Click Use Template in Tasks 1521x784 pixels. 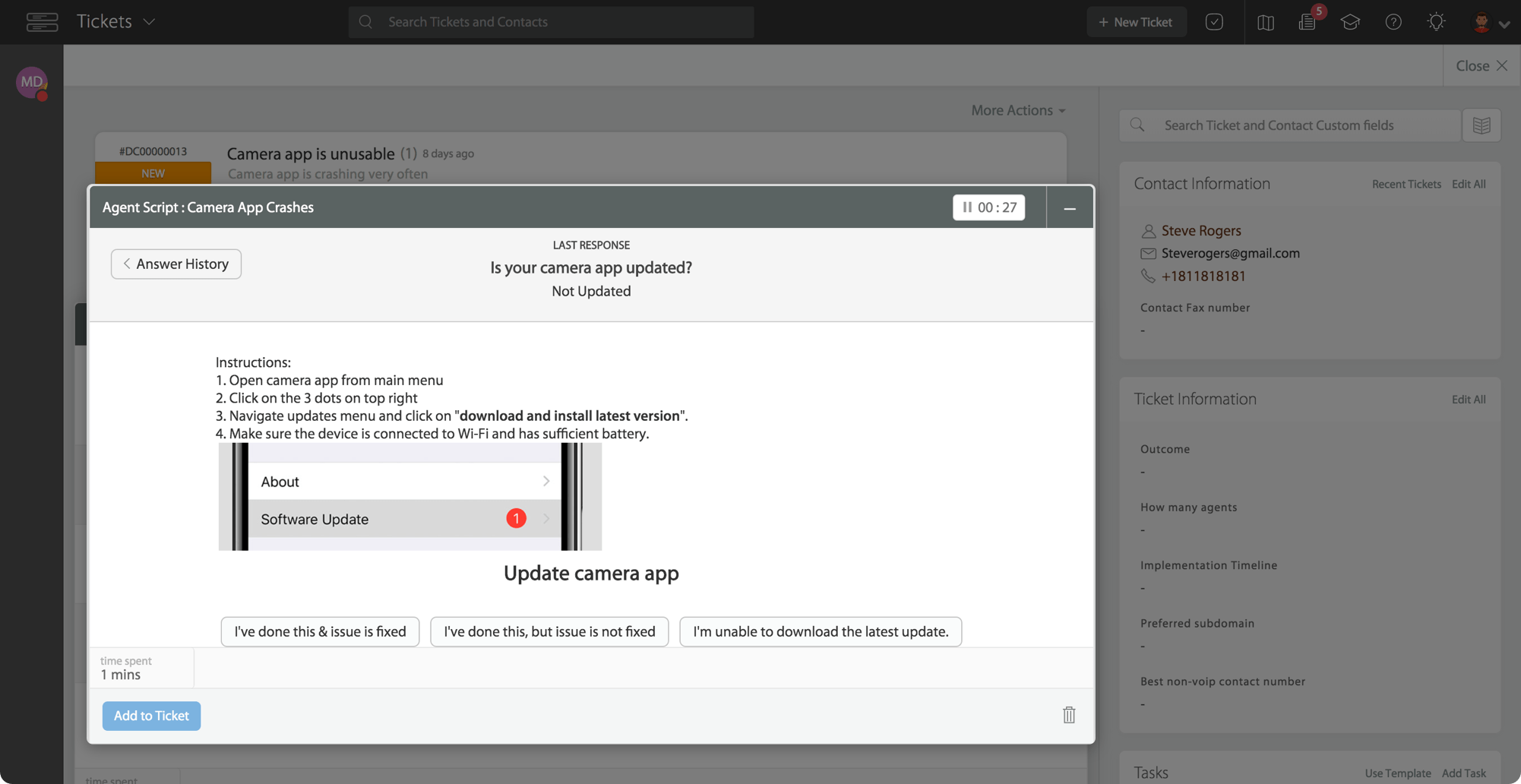[1397, 773]
